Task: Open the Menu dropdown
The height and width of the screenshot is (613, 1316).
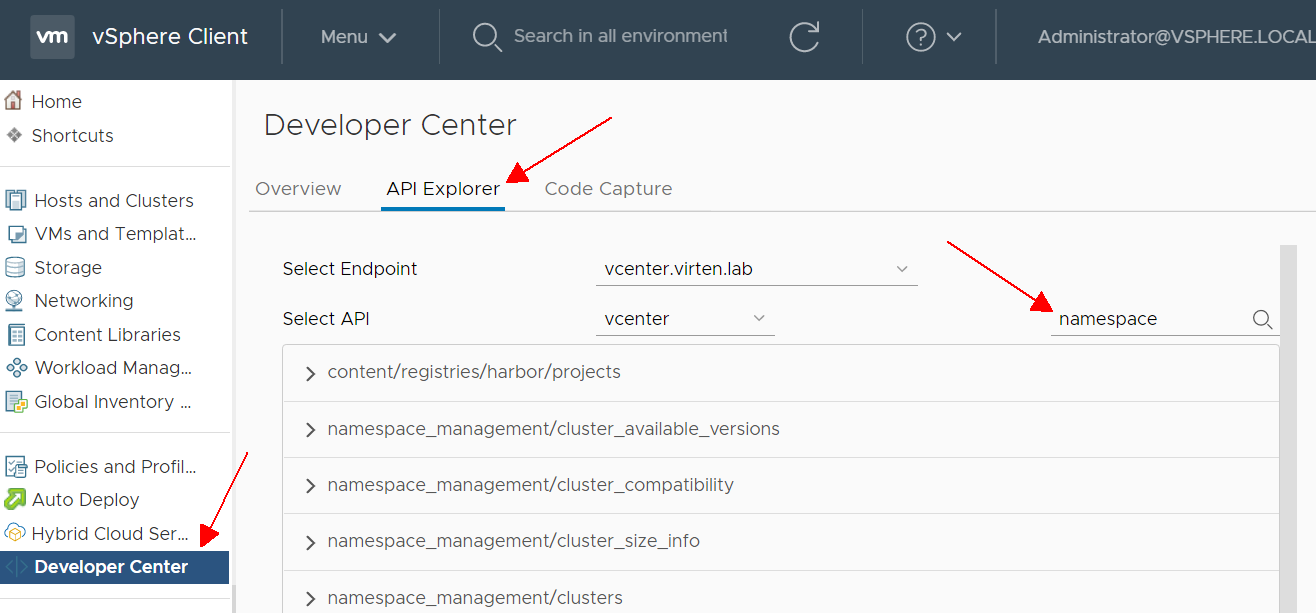Action: pyautogui.click(x=358, y=37)
